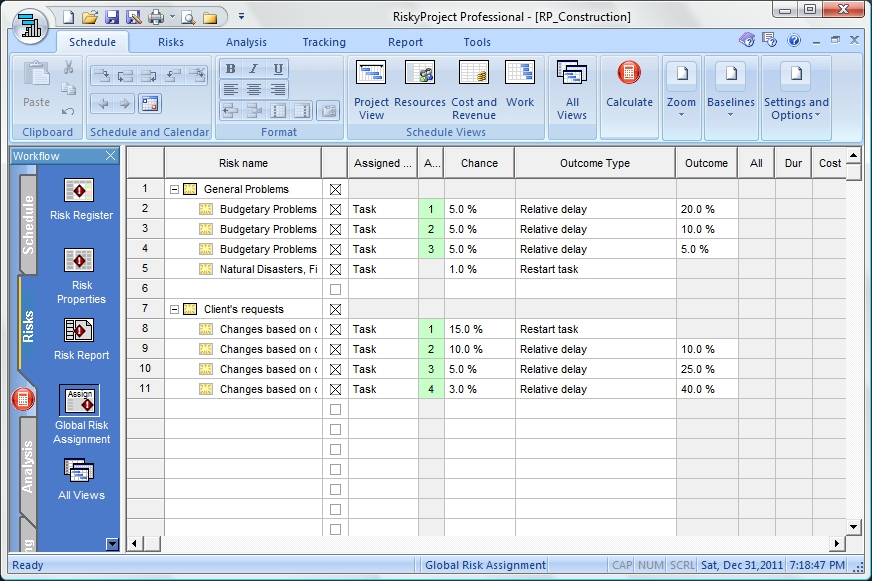Align text right

click(x=278, y=89)
